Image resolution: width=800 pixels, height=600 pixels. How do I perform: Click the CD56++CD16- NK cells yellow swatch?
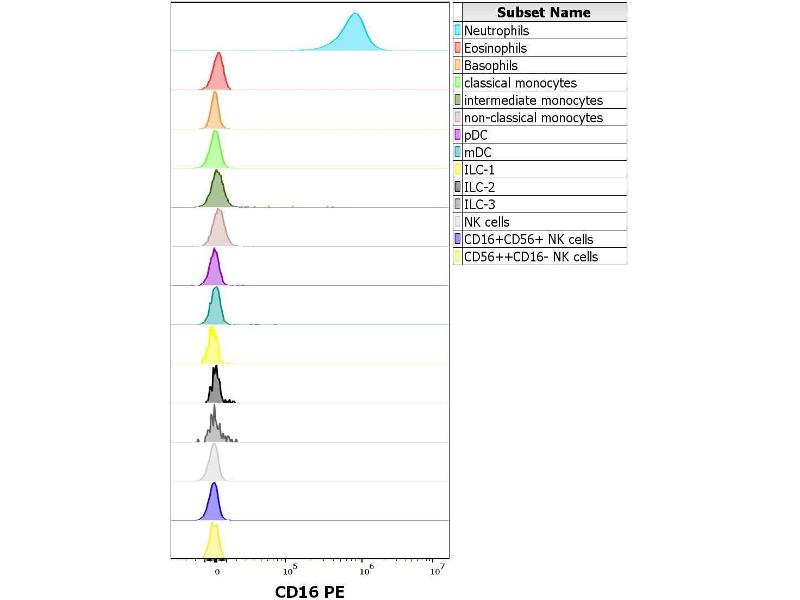(x=458, y=256)
